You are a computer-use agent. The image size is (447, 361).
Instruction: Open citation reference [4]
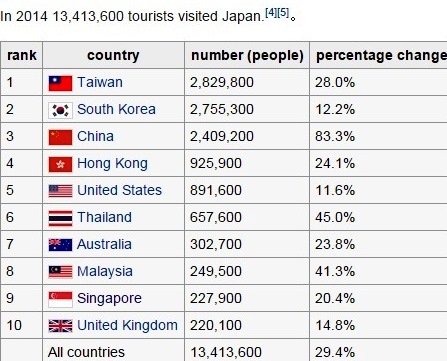click(x=271, y=13)
